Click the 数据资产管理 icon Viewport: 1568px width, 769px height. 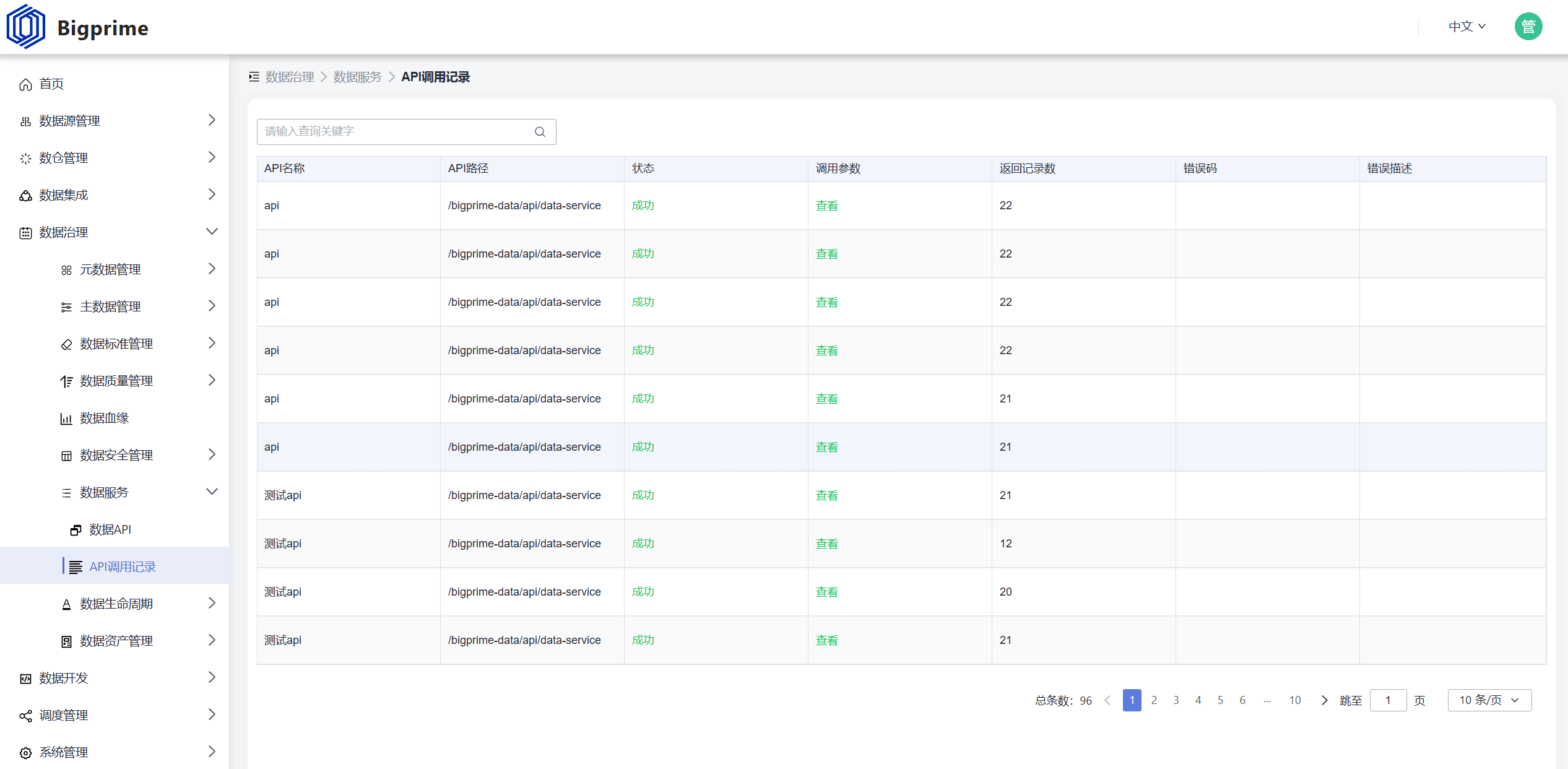(66, 641)
